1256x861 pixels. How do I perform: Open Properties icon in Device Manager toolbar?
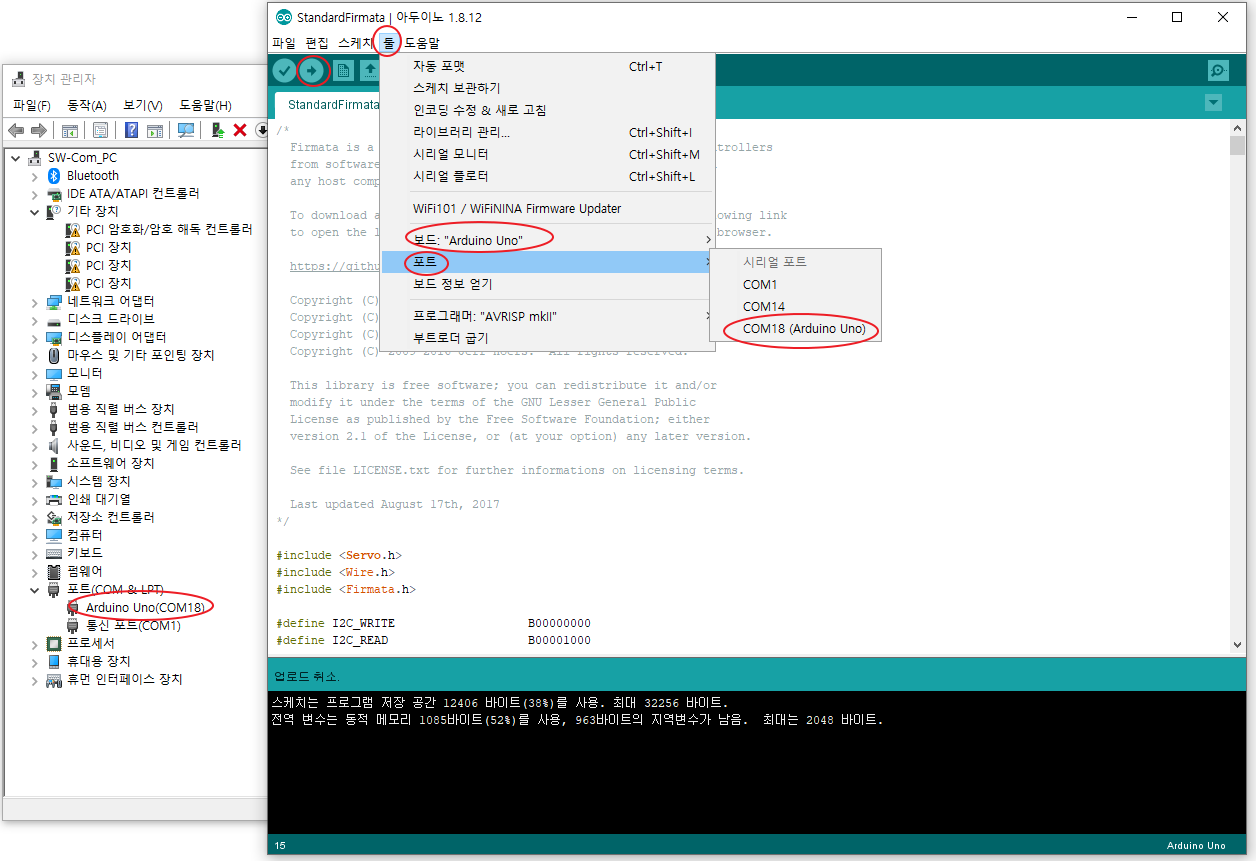point(100,130)
